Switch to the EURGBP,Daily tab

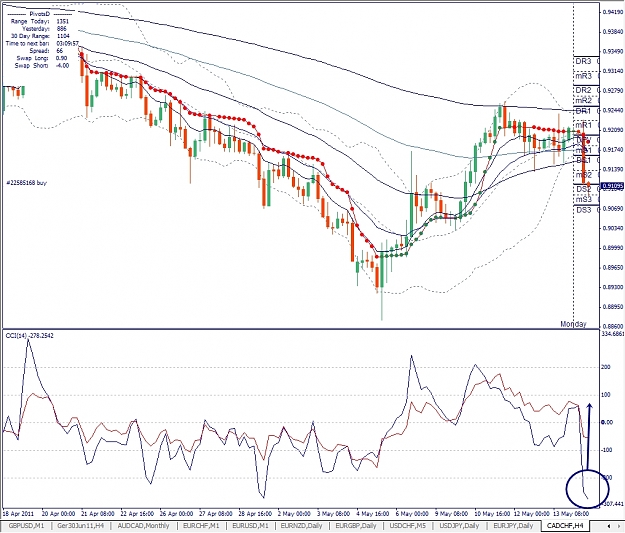(x=356, y=525)
